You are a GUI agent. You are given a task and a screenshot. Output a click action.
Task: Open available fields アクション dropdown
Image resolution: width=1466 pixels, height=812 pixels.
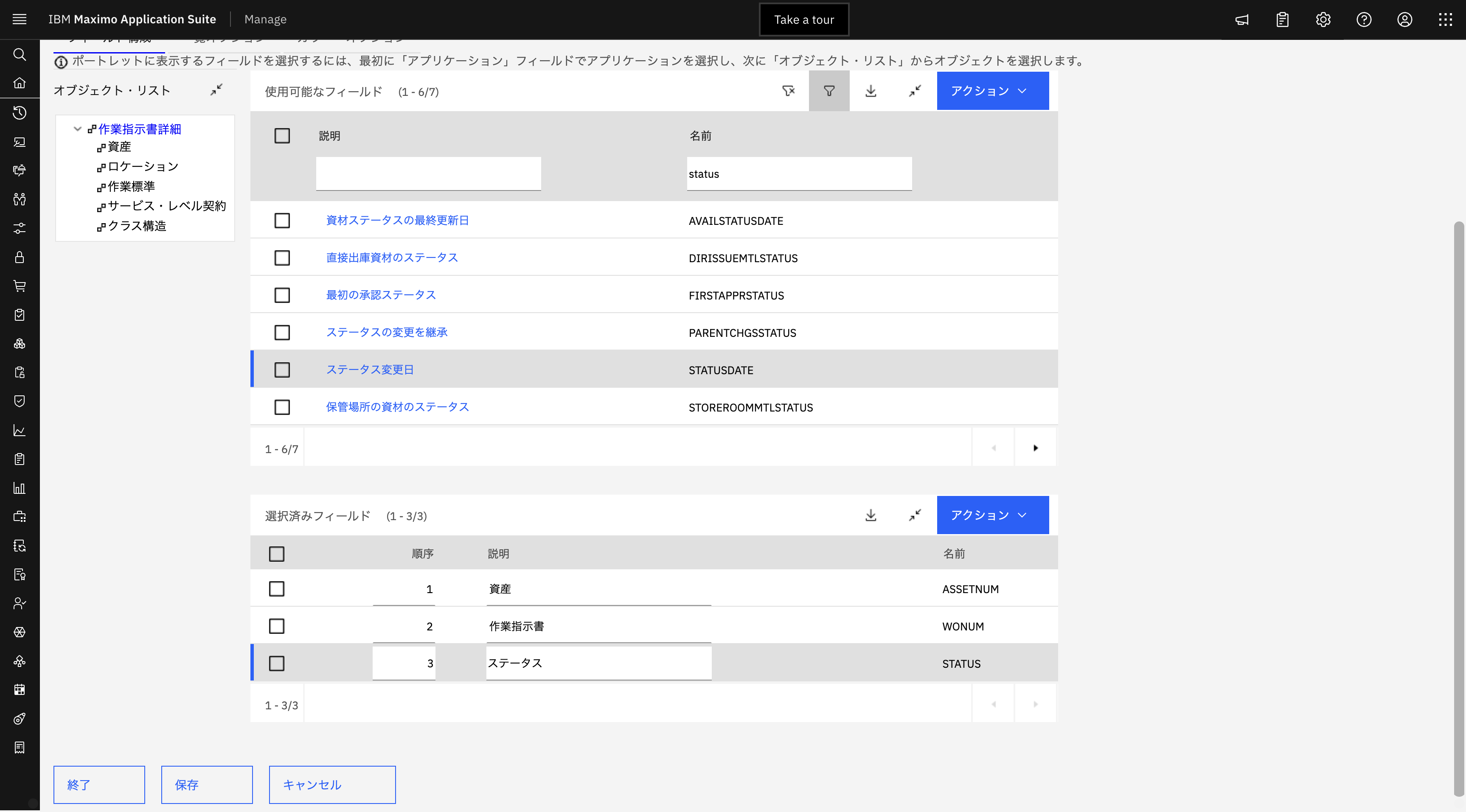tap(992, 91)
